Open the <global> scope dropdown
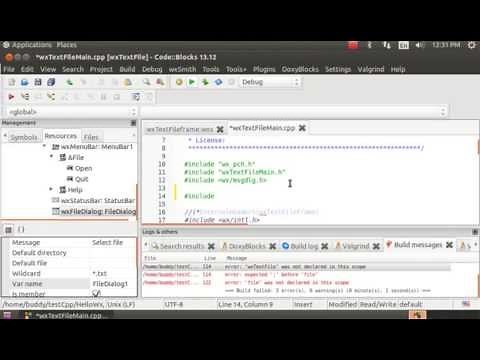The height and width of the screenshot is (360, 480). 72,112
